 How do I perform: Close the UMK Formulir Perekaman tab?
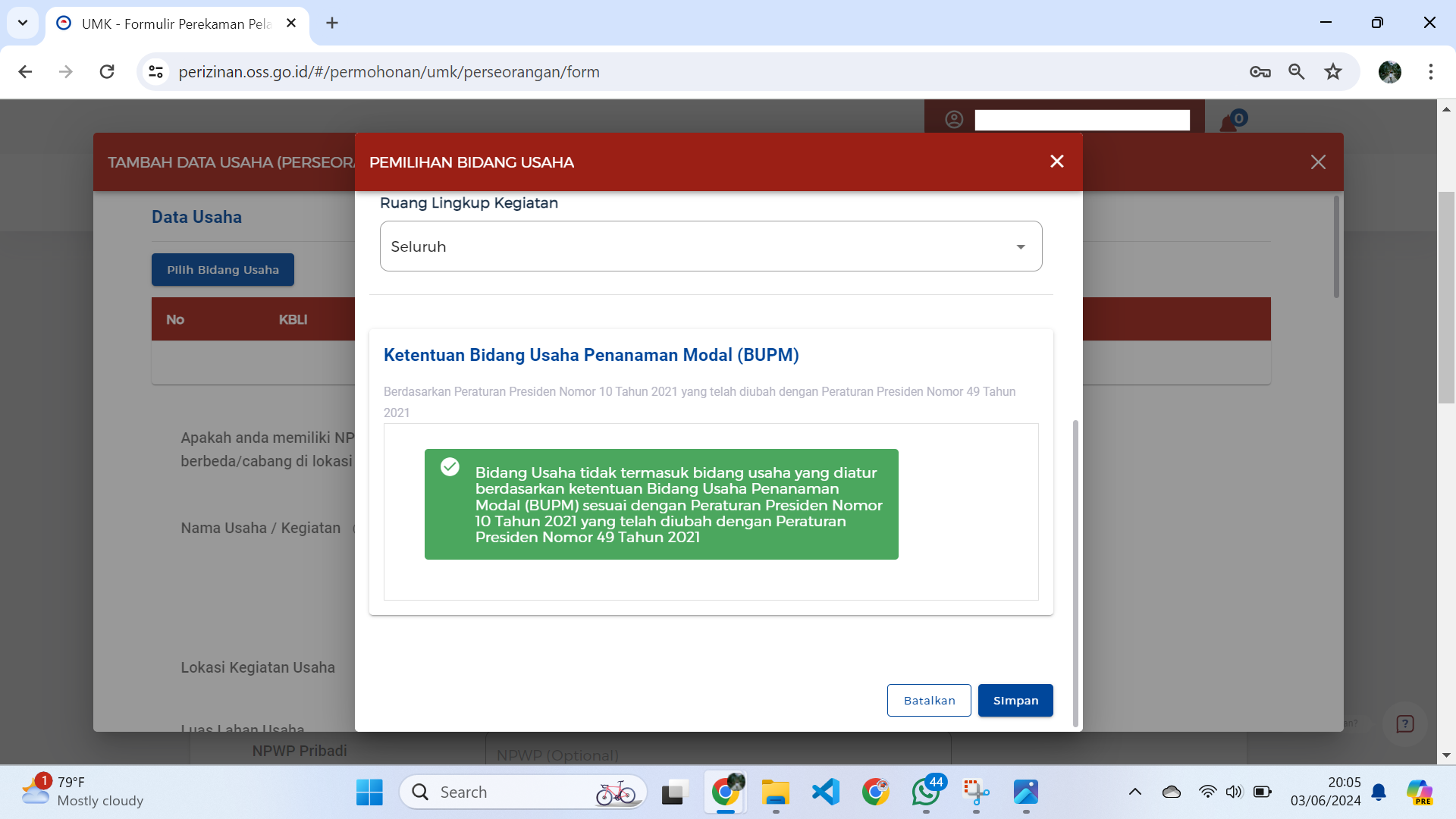pyautogui.click(x=291, y=24)
